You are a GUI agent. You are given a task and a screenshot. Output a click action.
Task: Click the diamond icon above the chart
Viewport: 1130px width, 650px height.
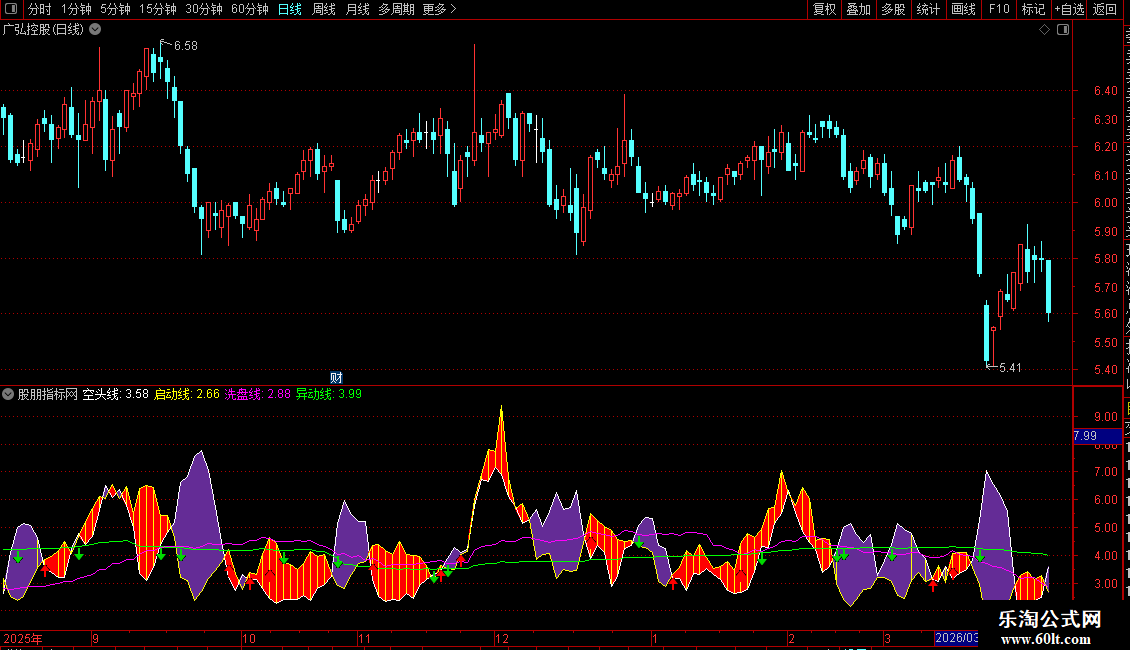coord(1044,30)
